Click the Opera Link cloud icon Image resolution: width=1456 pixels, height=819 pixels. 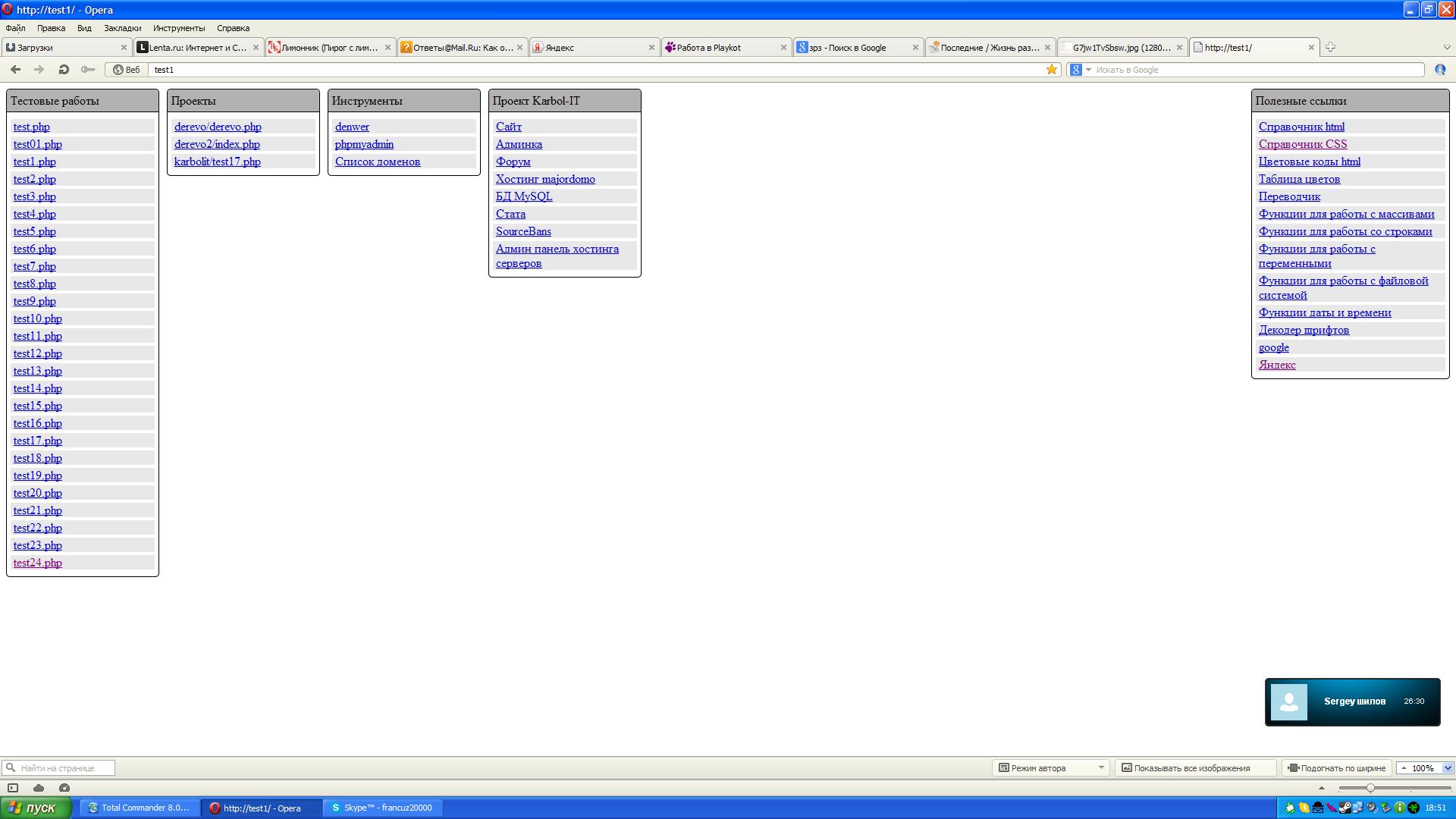39,788
